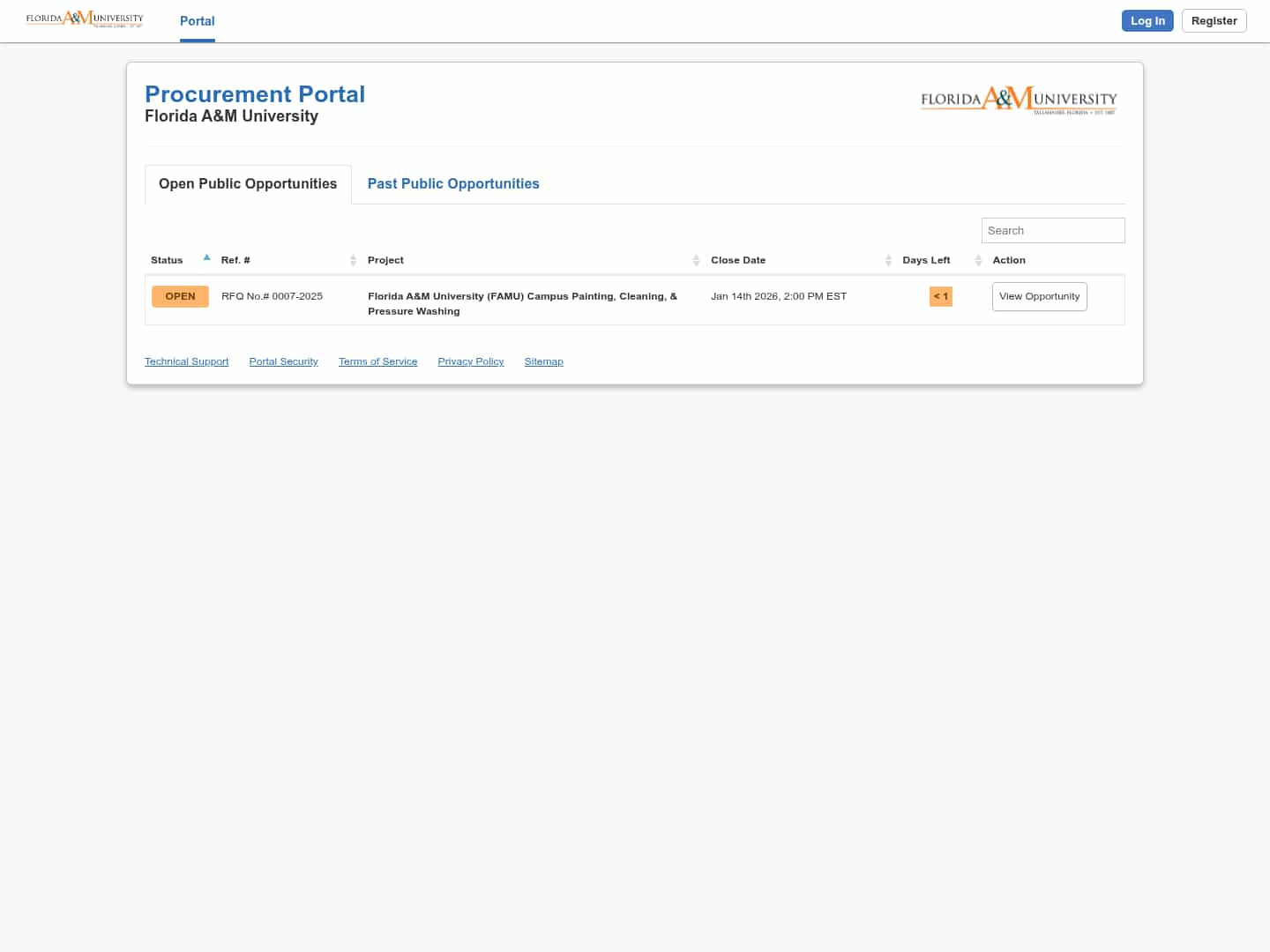
Task: Open the Portal navigation item
Action: (x=197, y=20)
